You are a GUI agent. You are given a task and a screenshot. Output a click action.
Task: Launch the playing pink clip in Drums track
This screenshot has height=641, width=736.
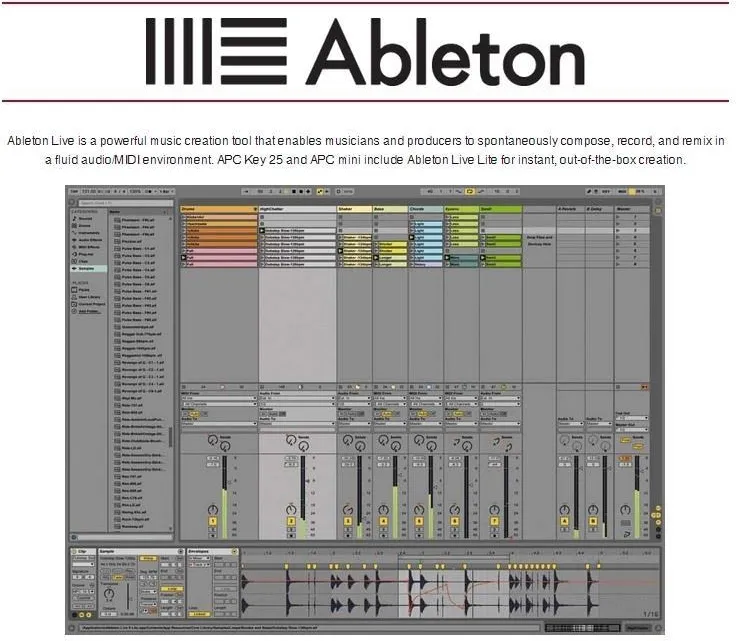point(184,258)
